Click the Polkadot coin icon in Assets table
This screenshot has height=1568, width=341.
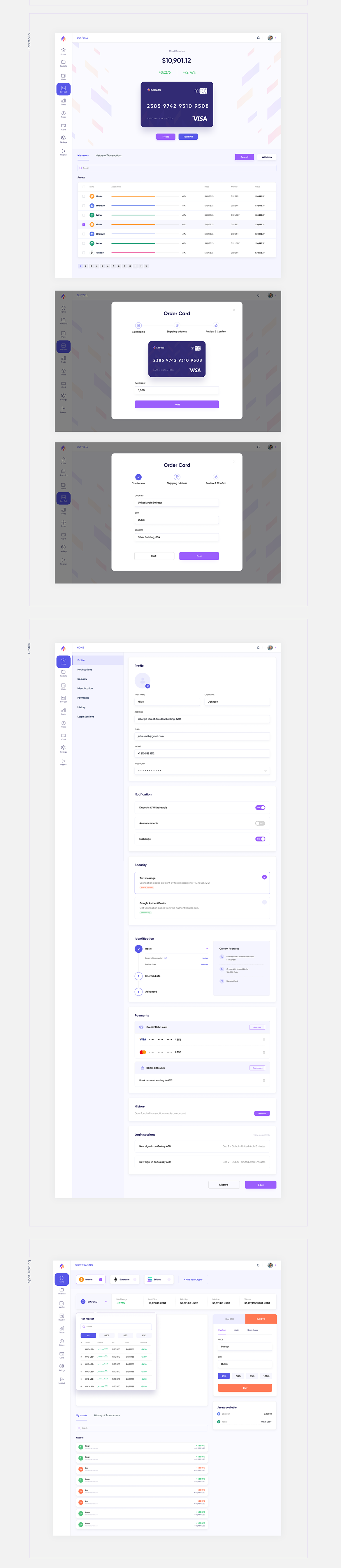point(92,253)
